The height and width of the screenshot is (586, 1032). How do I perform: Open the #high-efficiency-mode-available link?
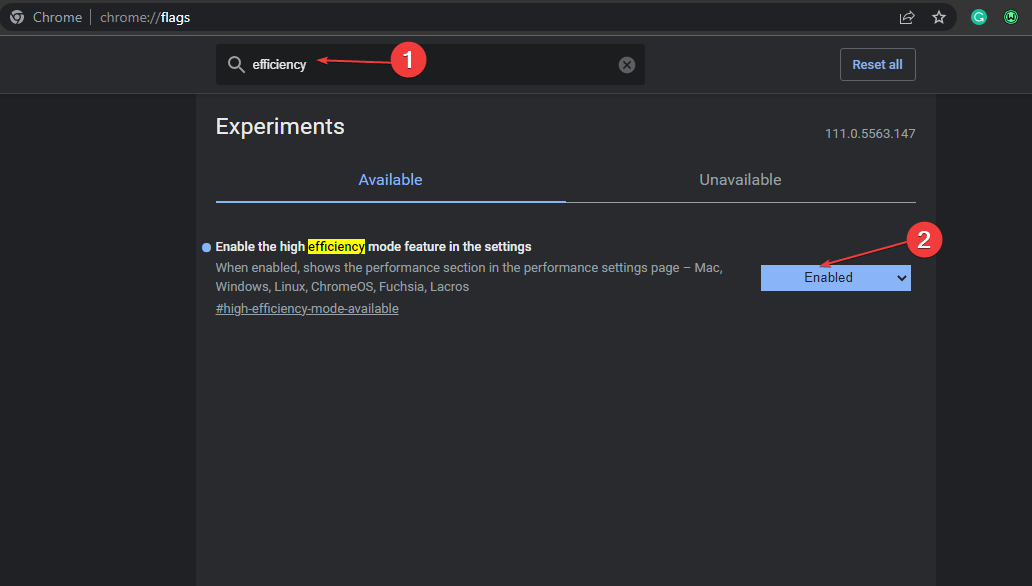point(307,309)
